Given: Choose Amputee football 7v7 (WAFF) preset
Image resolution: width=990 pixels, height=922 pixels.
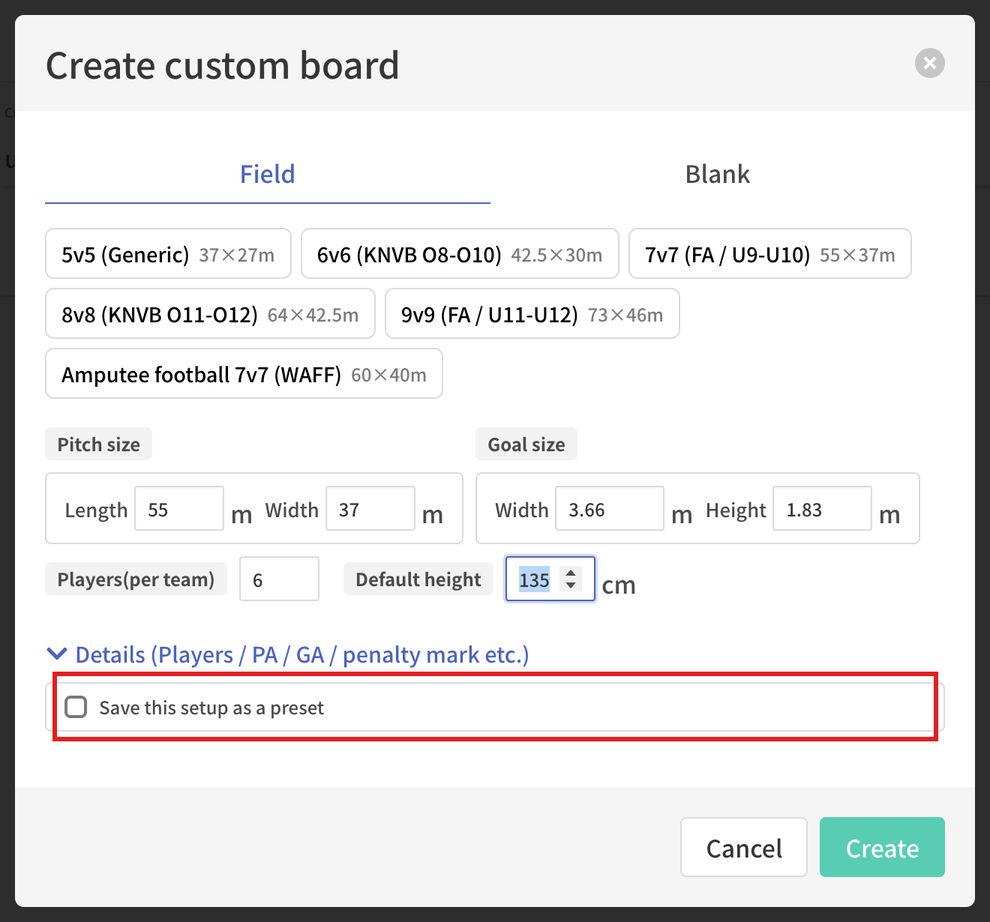Looking at the screenshot, I should pos(244,374).
